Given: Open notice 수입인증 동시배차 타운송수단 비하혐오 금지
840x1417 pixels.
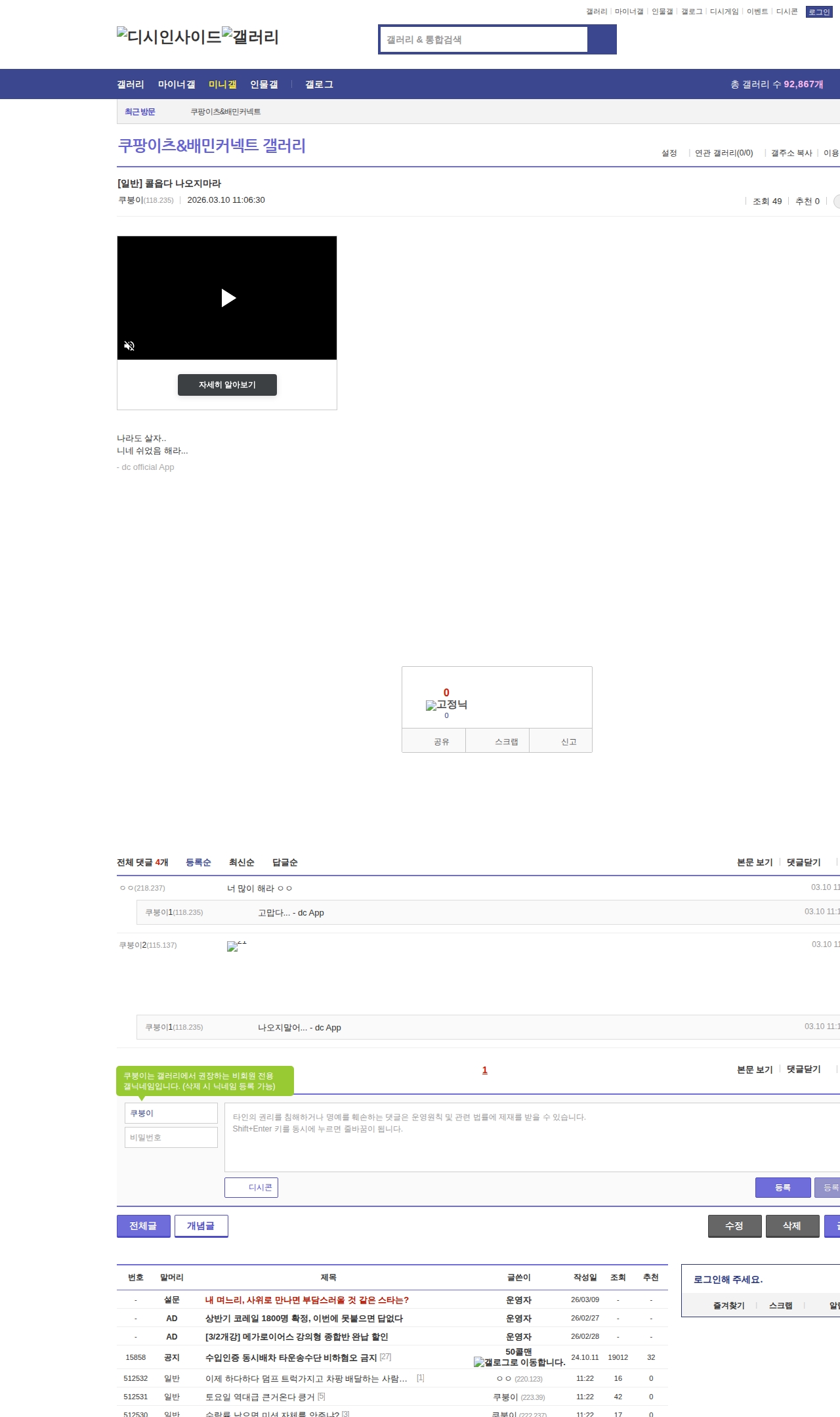Looking at the screenshot, I should 291,1357.
